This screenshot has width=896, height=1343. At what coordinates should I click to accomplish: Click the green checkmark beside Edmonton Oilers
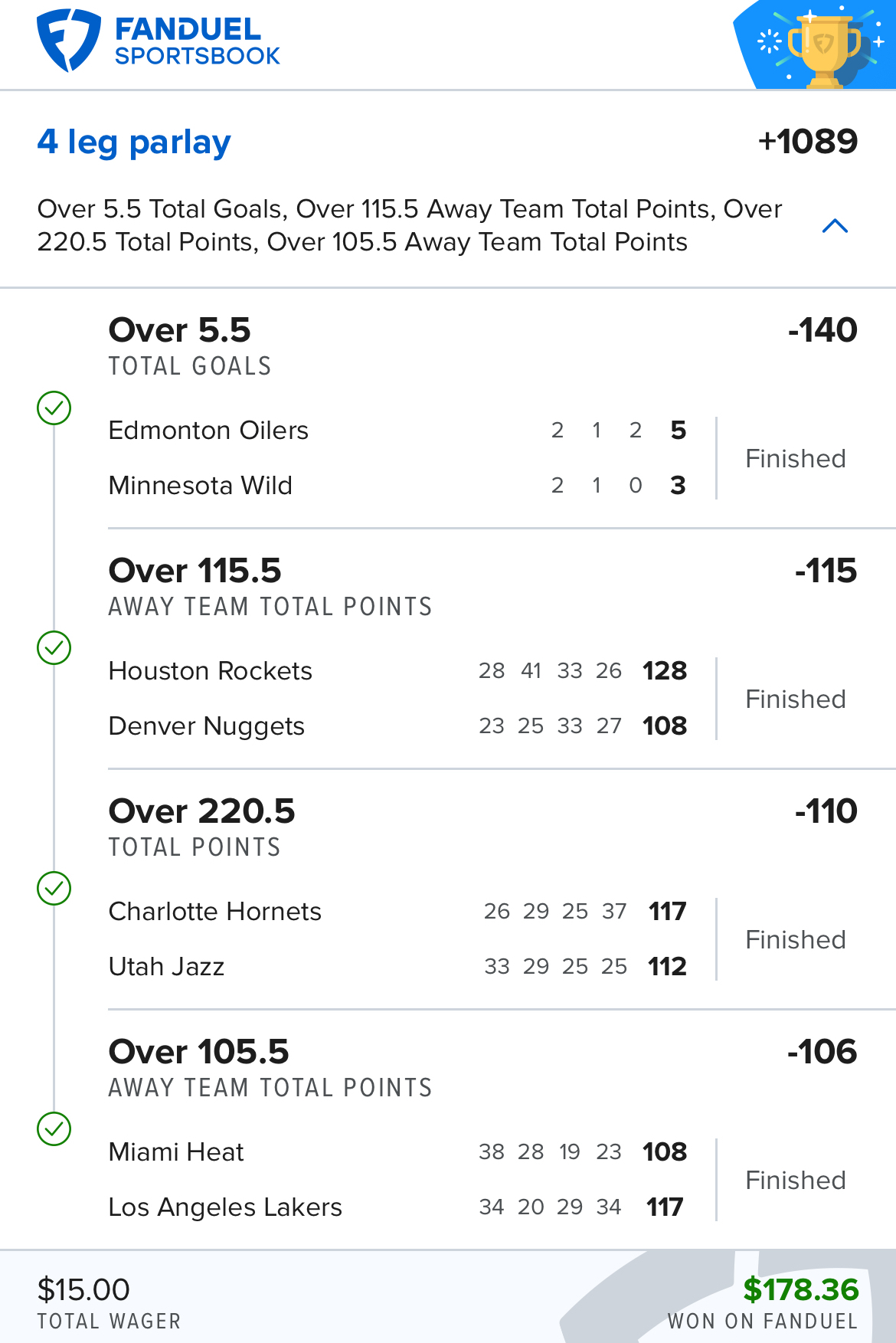(54, 408)
